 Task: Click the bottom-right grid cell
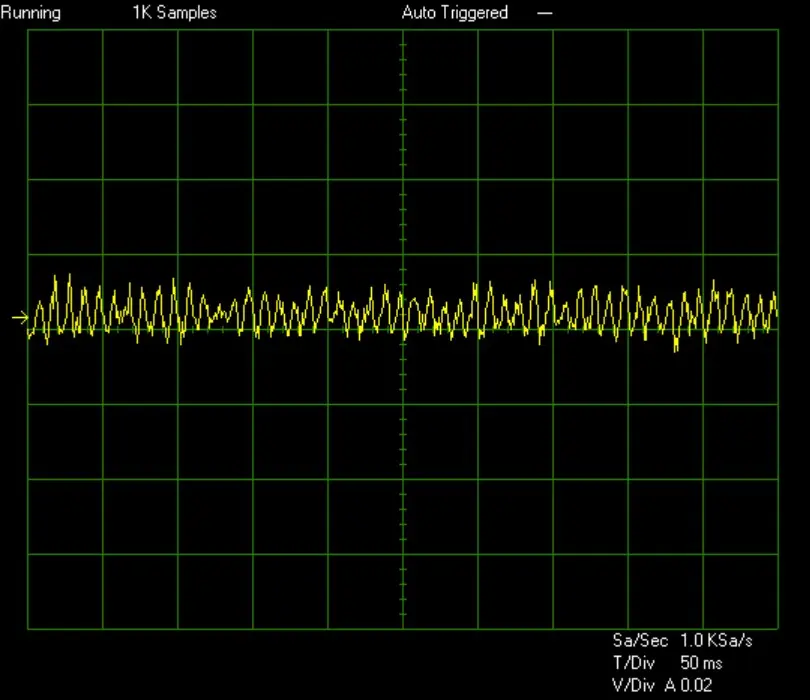740,592
